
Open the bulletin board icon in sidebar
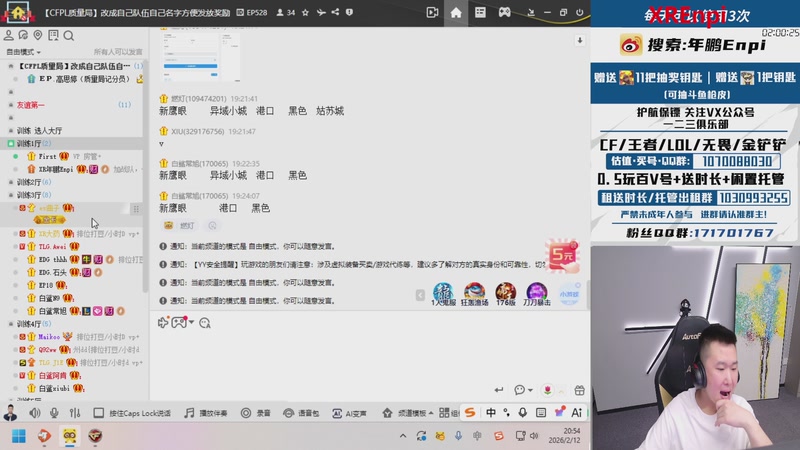(53, 35)
